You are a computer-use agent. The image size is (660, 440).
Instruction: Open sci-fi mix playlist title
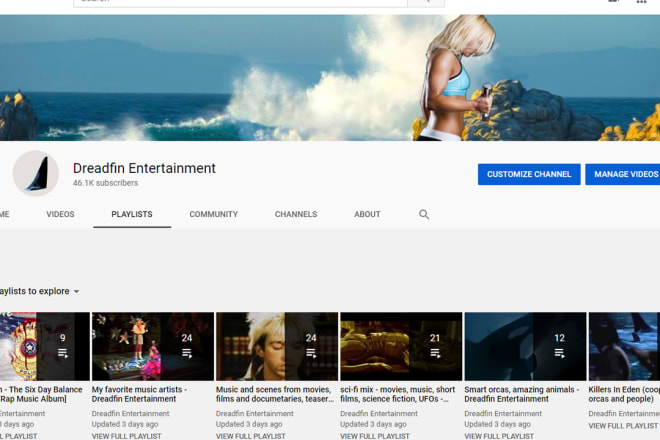(397, 394)
